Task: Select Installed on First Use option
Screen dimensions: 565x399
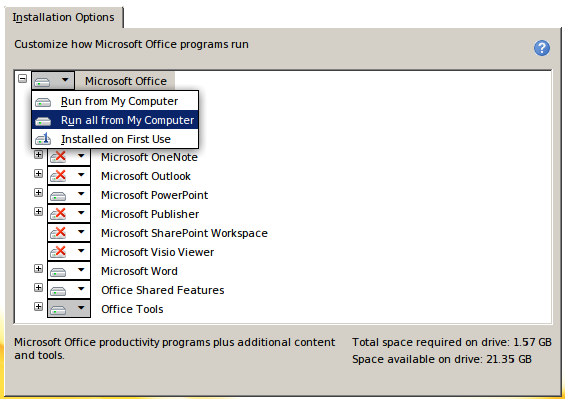Action: (x=115, y=139)
